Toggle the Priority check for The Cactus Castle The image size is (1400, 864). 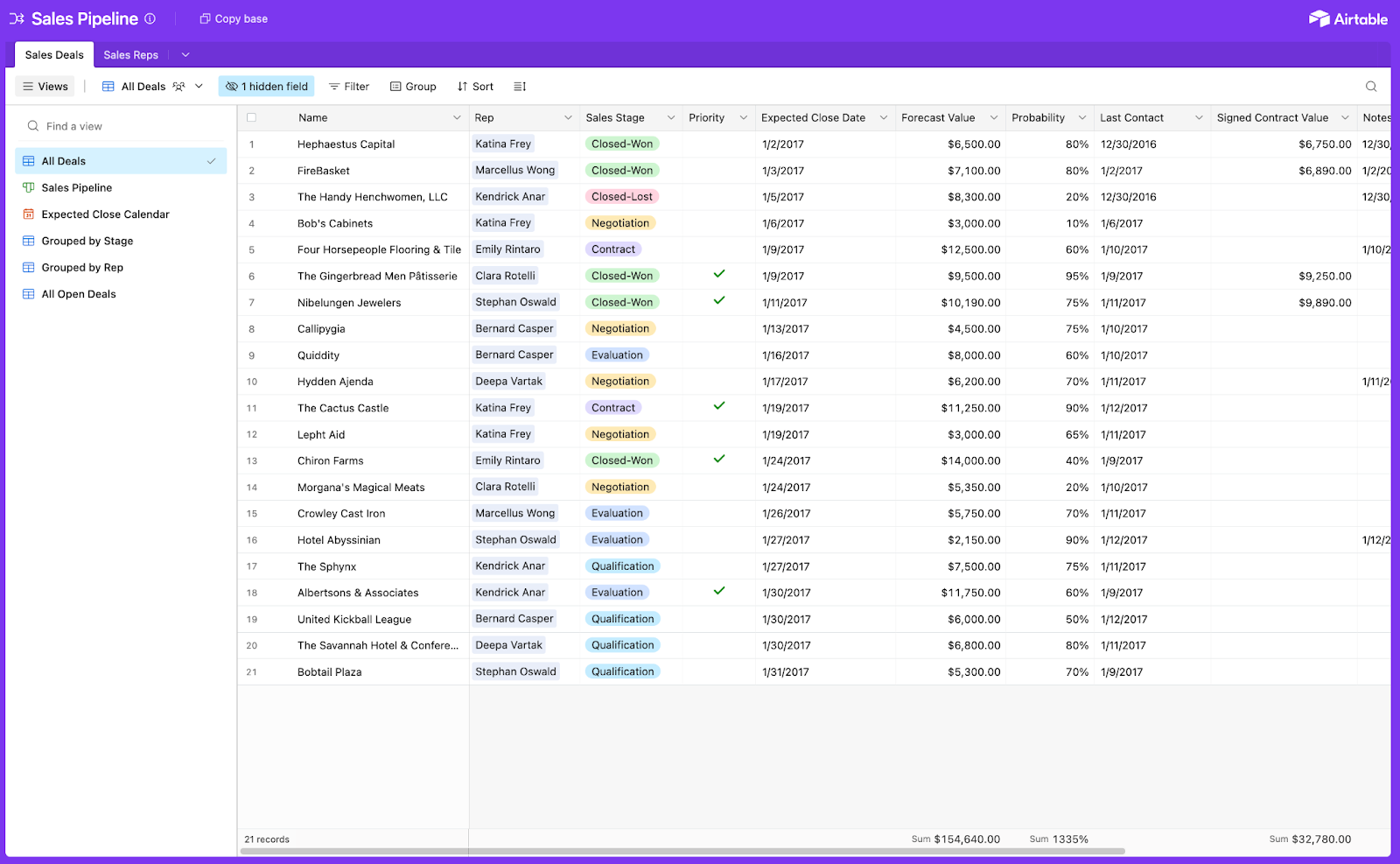tap(719, 406)
